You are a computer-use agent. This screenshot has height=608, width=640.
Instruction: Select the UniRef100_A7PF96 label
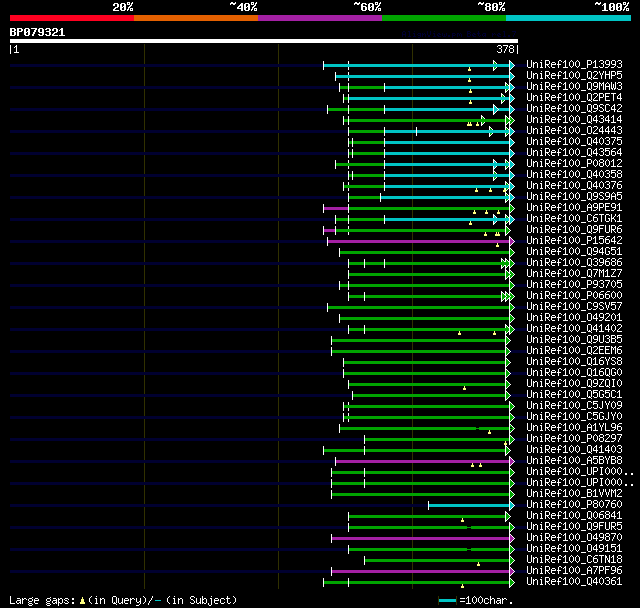click(x=574, y=571)
